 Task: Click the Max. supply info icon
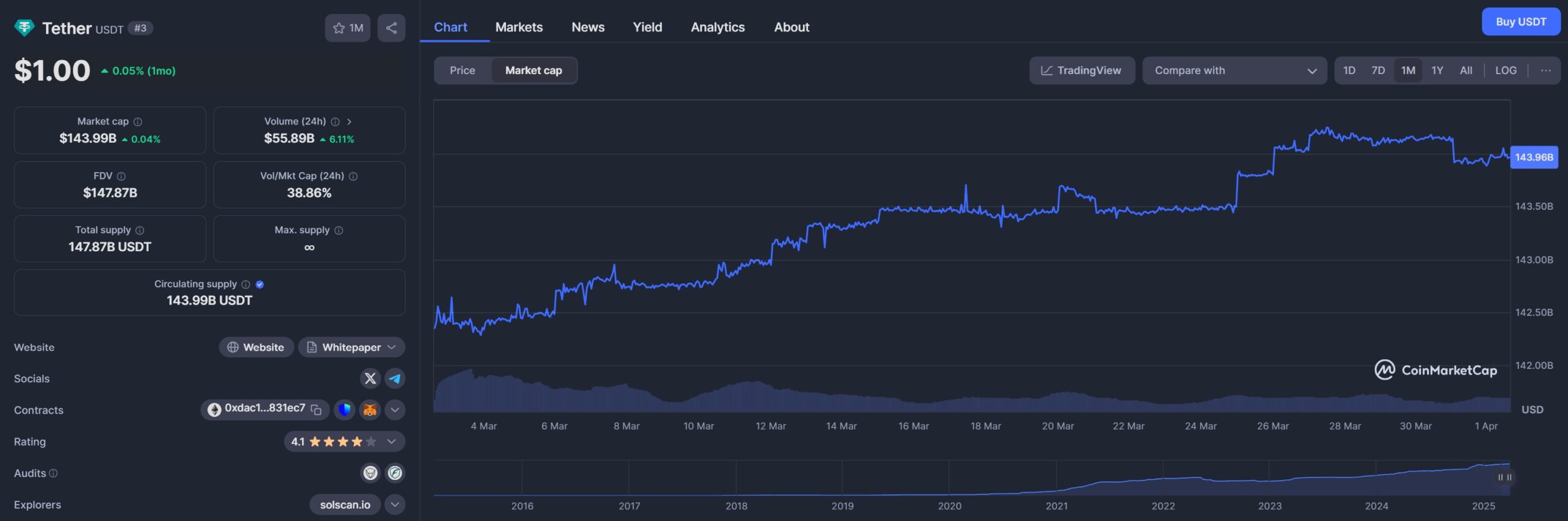[x=339, y=230]
